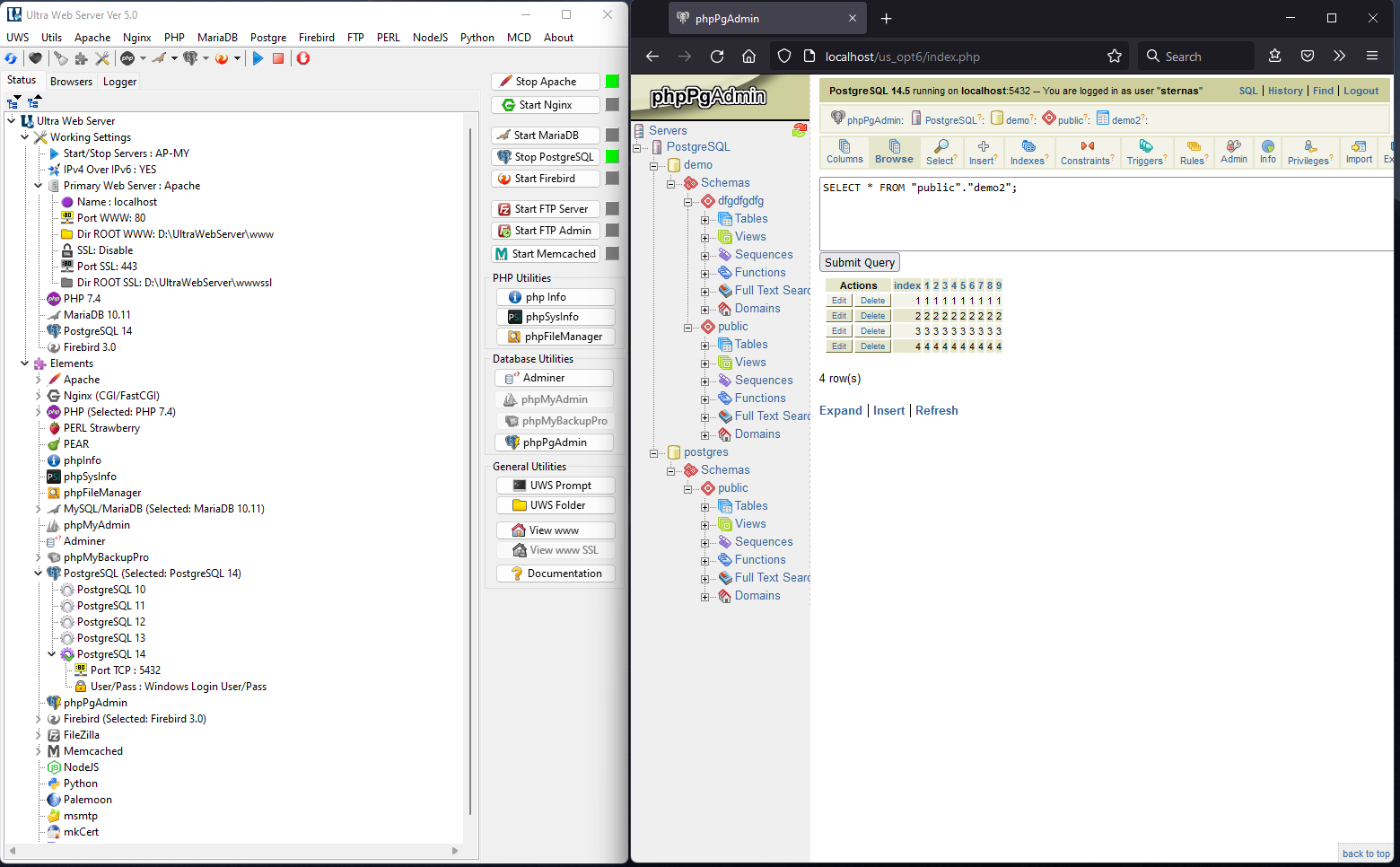Click gray status indicator beside Start Nginx

(612, 104)
